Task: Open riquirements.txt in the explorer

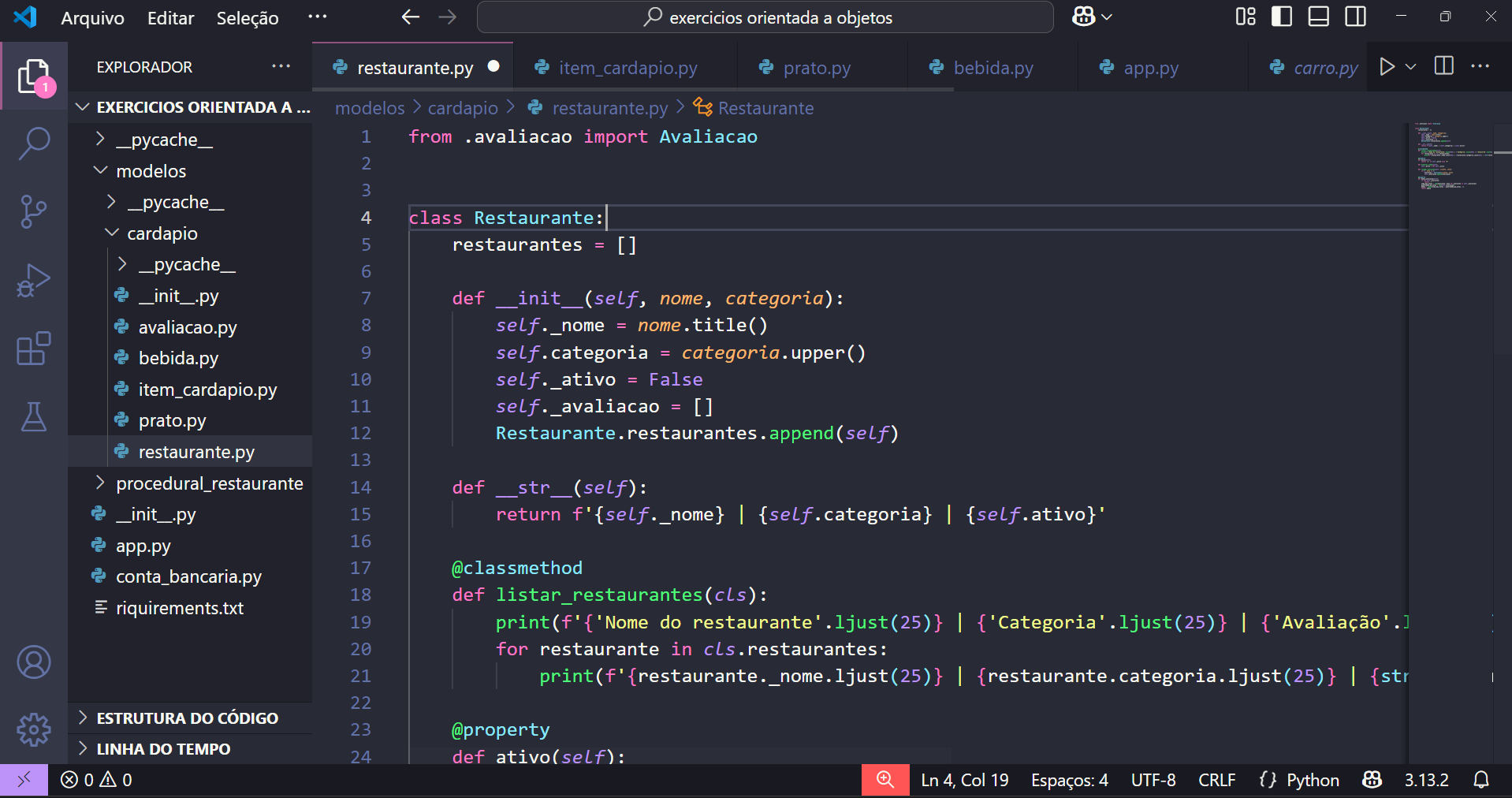Action: coord(180,608)
